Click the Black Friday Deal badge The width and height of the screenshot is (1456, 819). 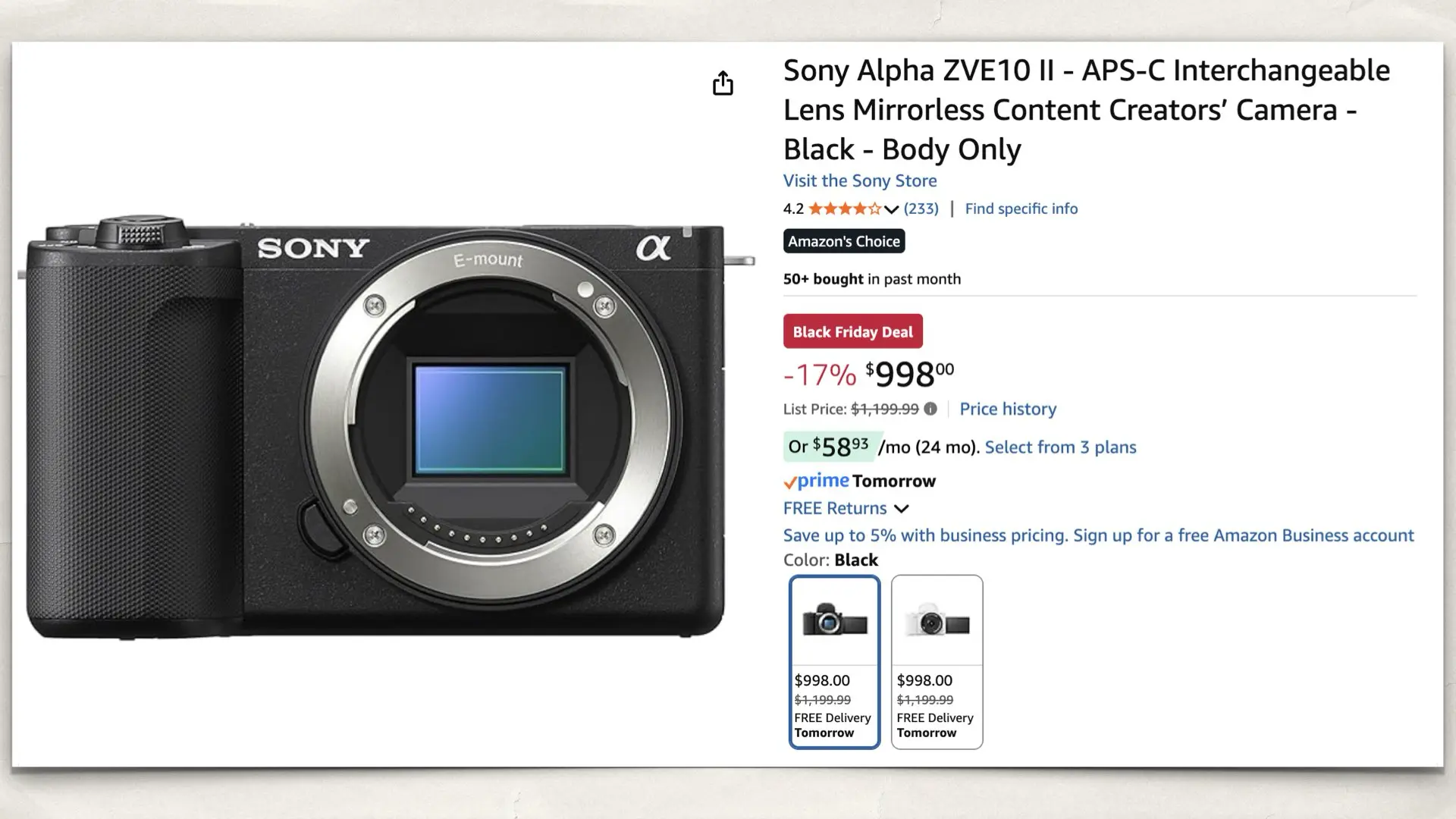click(852, 331)
